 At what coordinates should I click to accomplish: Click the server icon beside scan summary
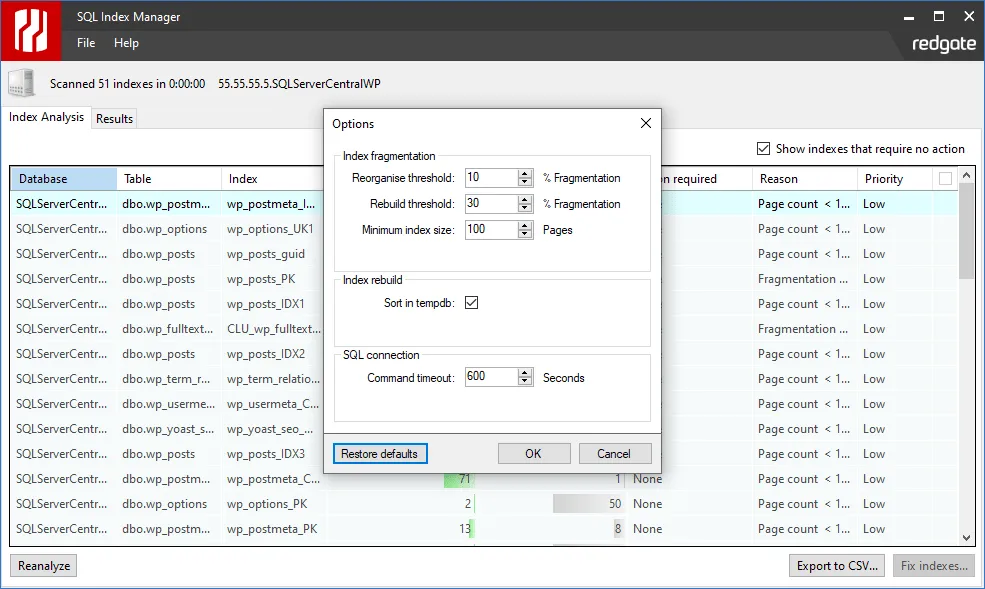pyautogui.click(x=22, y=84)
